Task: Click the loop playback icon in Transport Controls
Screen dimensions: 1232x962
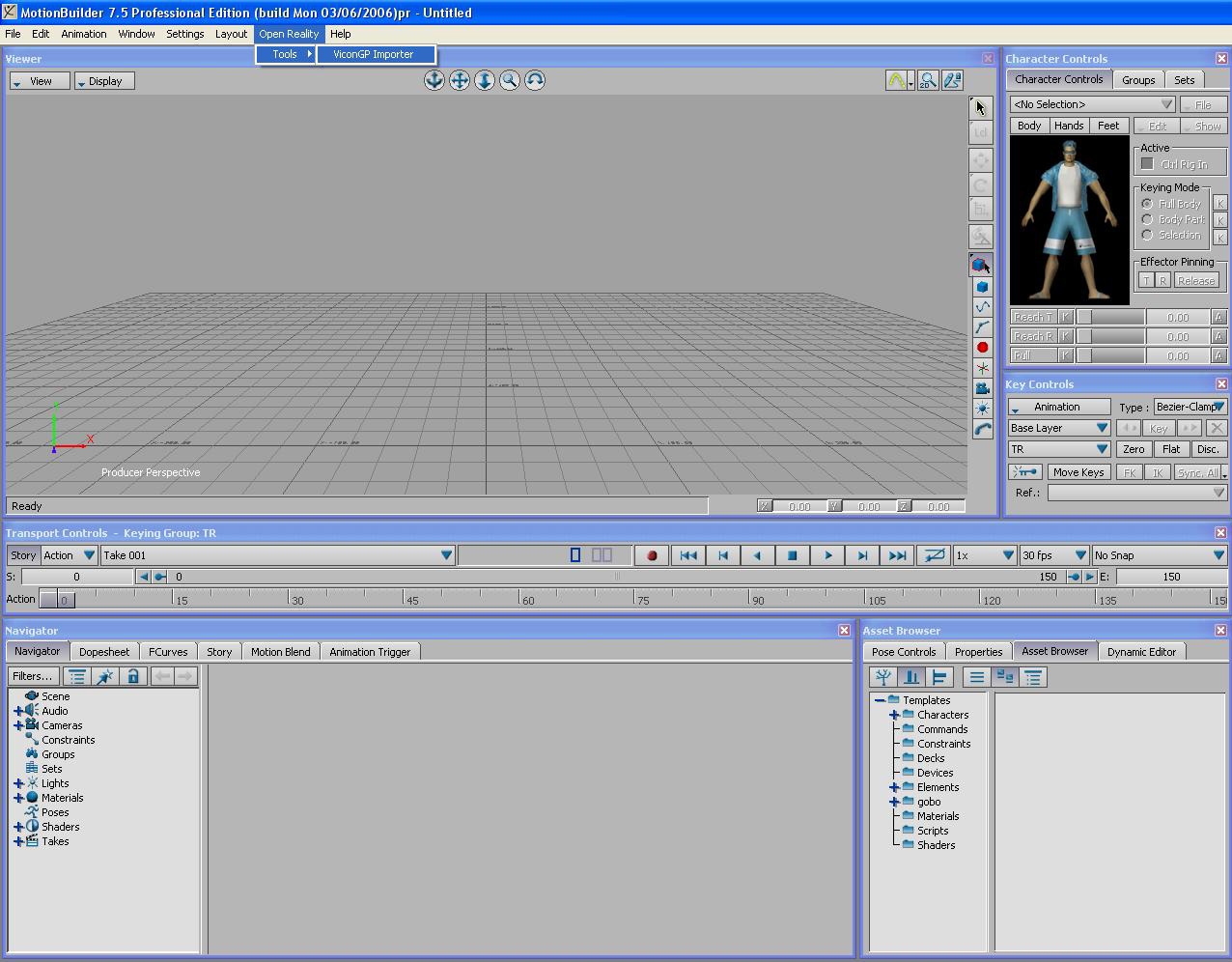Action: [x=933, y=555]
